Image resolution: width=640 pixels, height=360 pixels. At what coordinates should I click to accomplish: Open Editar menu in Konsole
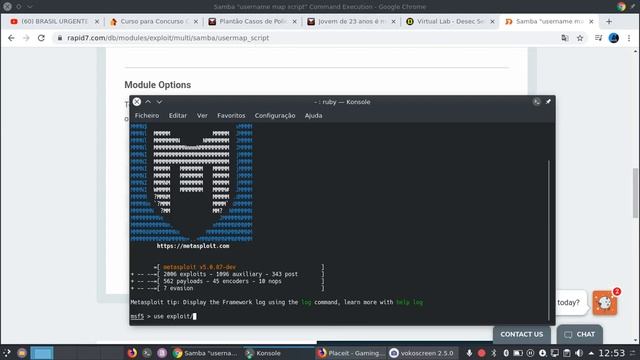point(178,116)
